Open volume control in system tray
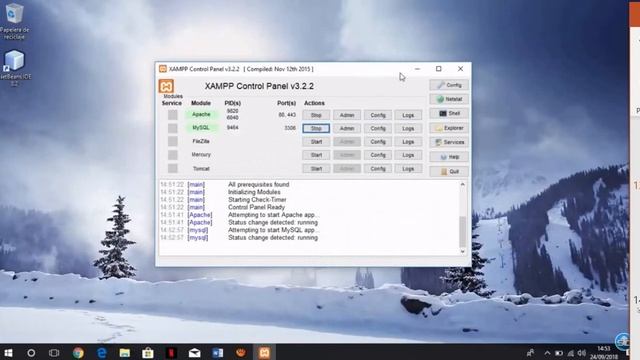Viewport: 640px width, 360px height. click(582, 353)
